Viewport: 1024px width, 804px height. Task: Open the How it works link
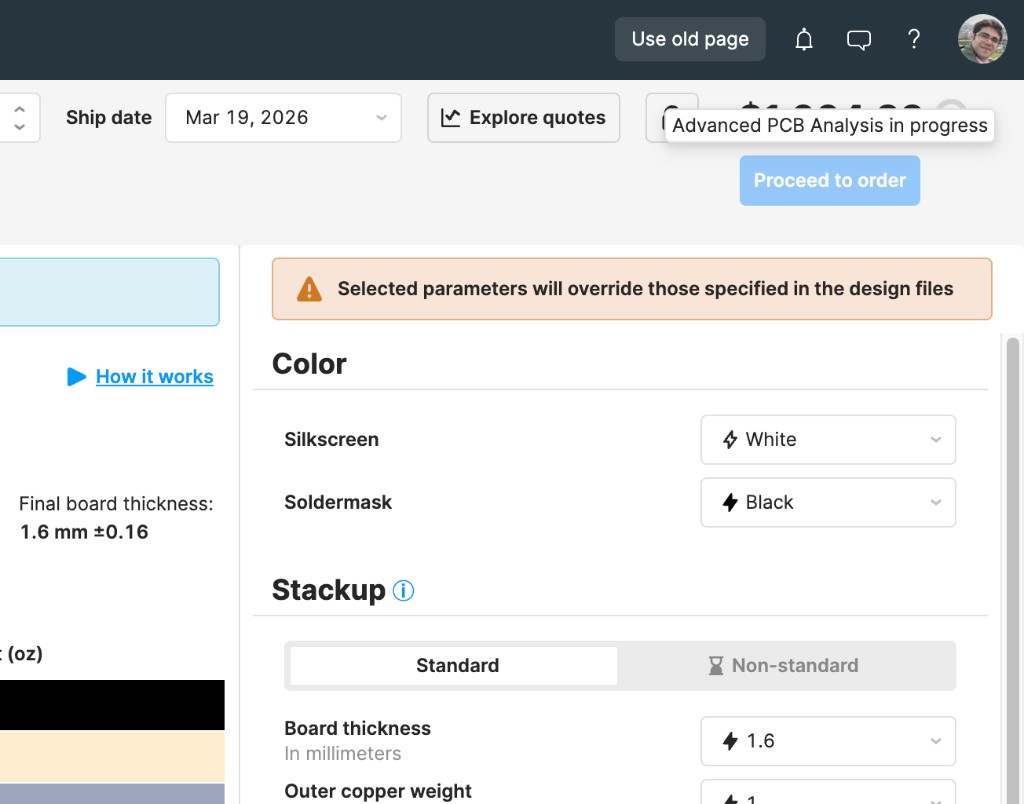154,376
